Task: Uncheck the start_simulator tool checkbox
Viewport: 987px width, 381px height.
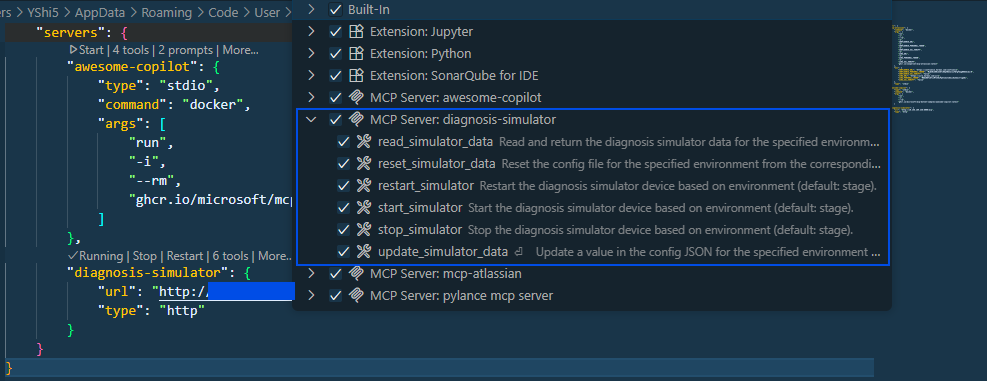Action: coord(343,207)
